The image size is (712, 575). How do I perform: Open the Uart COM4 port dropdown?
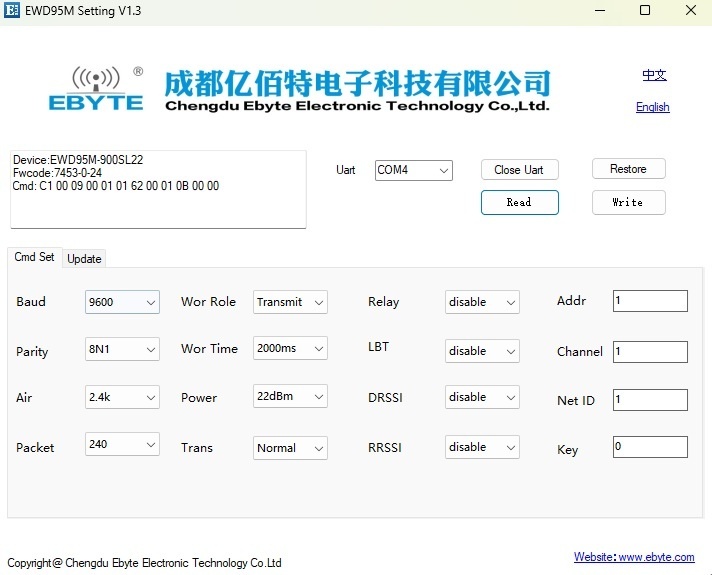(x=414, y=170)
